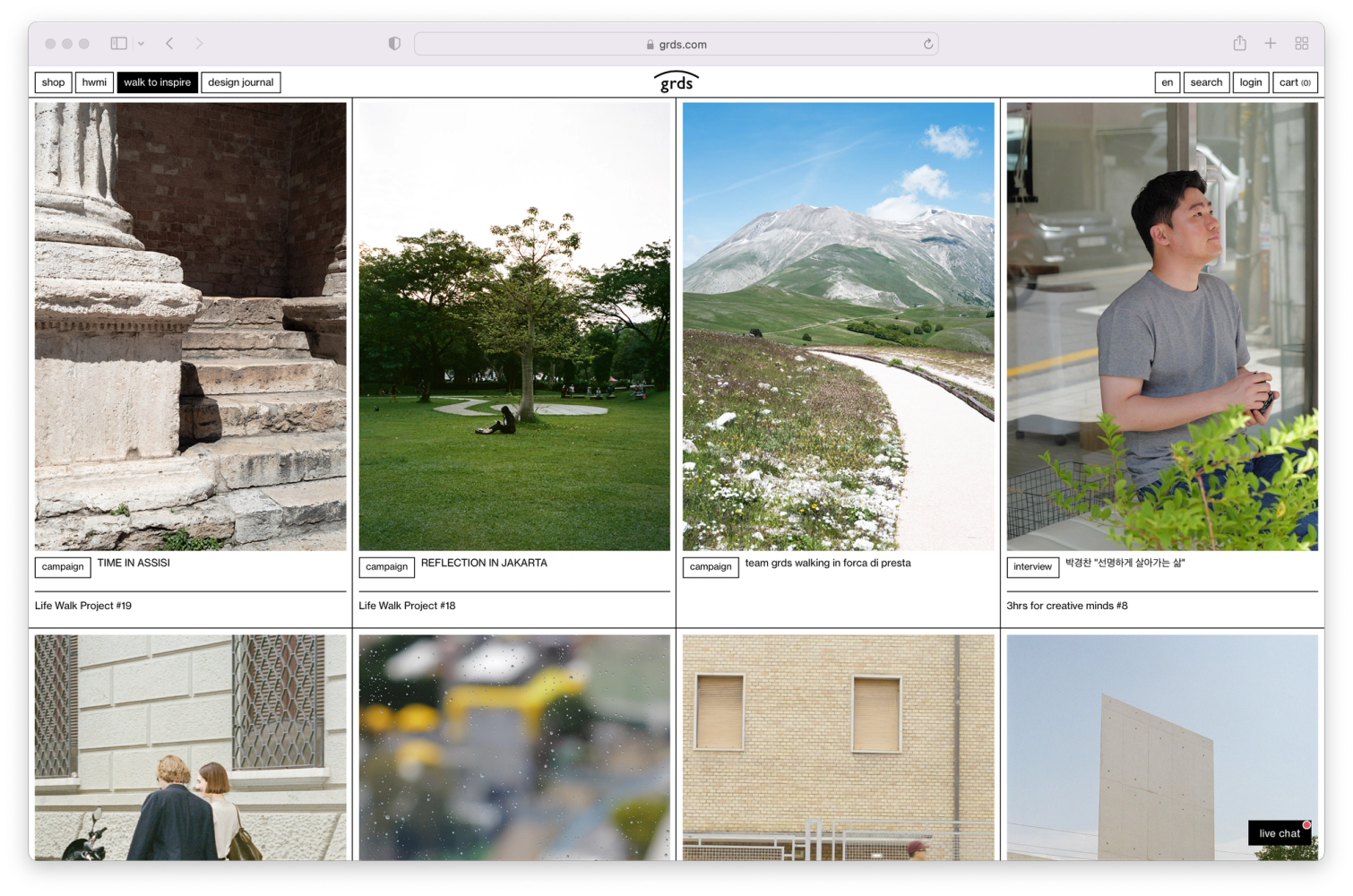1353x896 pixels.
Task: Open the design journal menu item
Action: point(241,82)
